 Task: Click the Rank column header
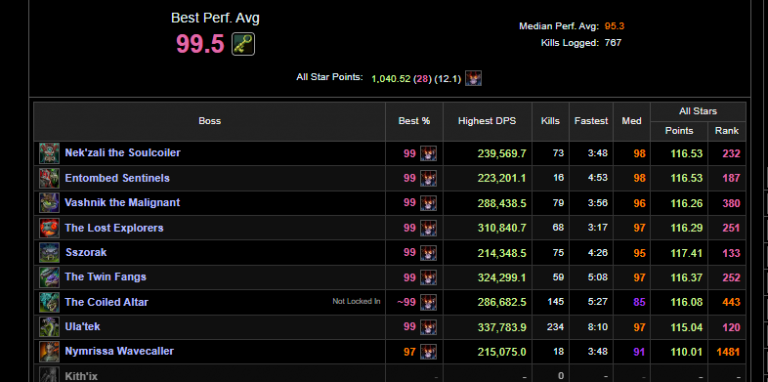[727, 131]
